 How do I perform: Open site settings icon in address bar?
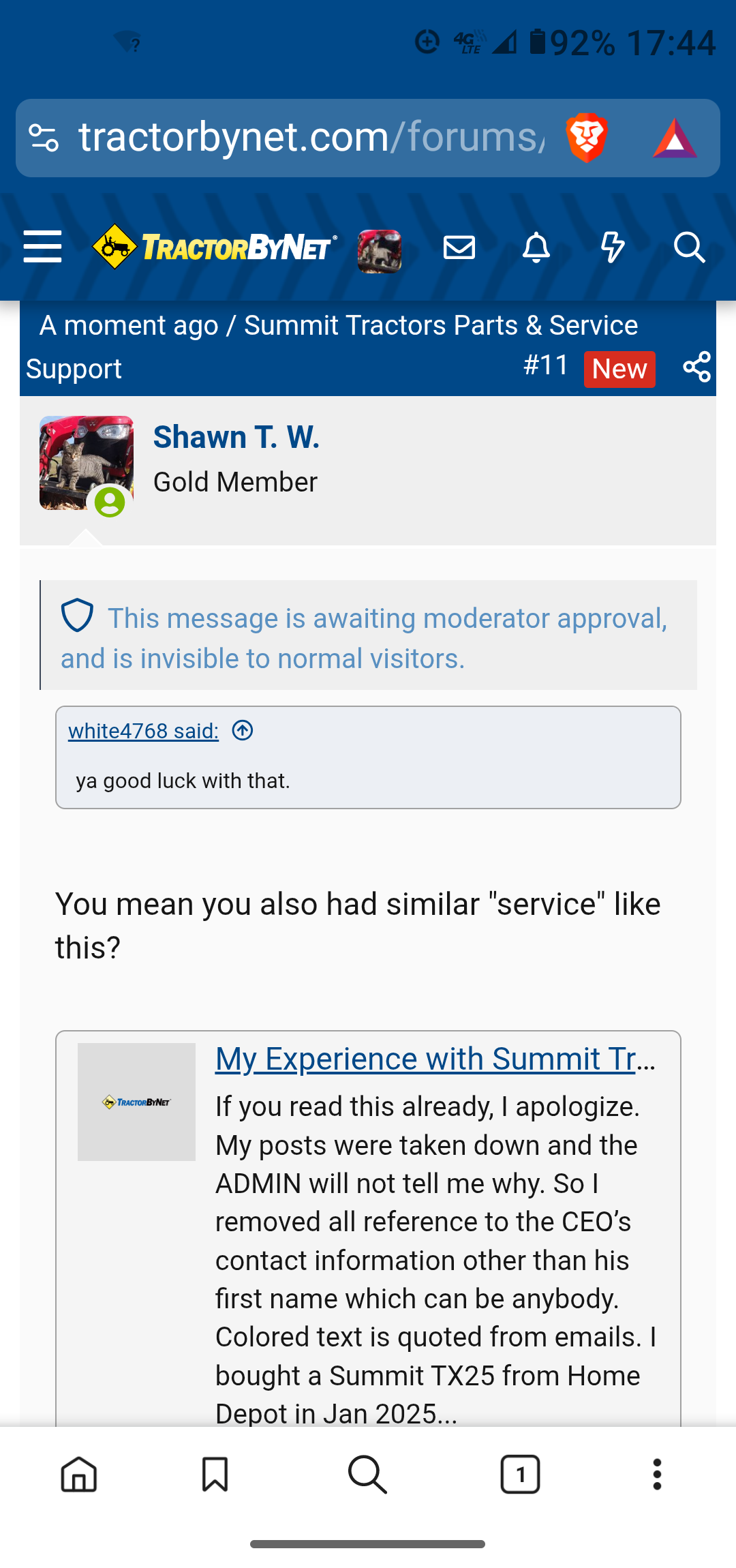(44, 138)
